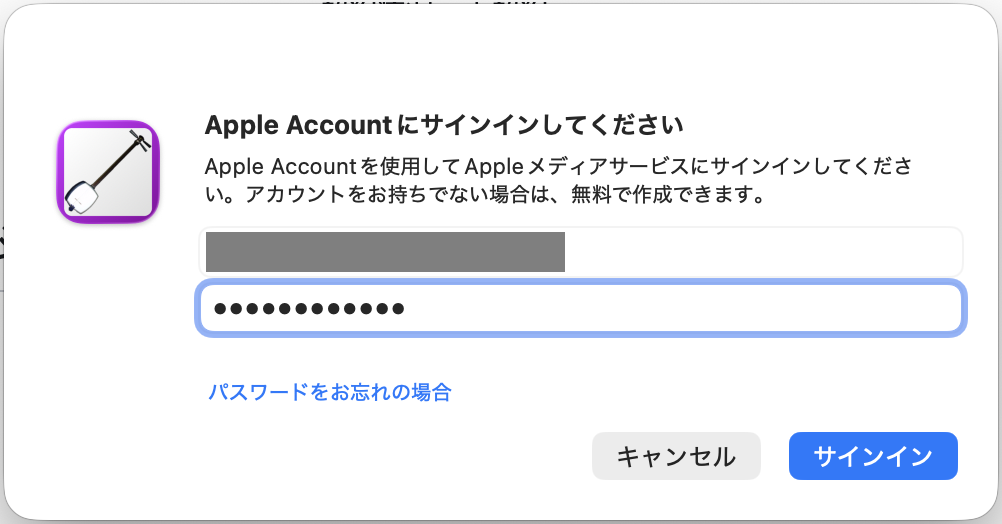The image size is (1002, 524).
Task: Click the masked password dots
Action: point(309,309)
